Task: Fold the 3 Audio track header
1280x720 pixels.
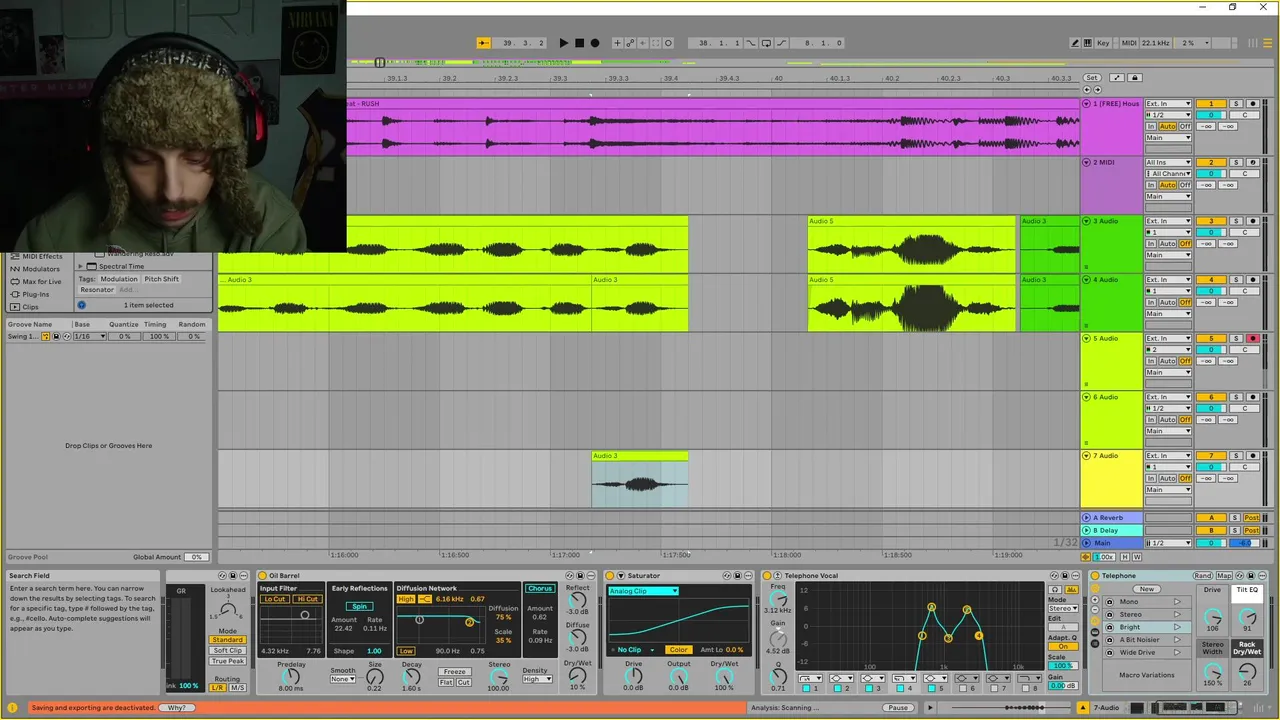Action: point(1087,221)
